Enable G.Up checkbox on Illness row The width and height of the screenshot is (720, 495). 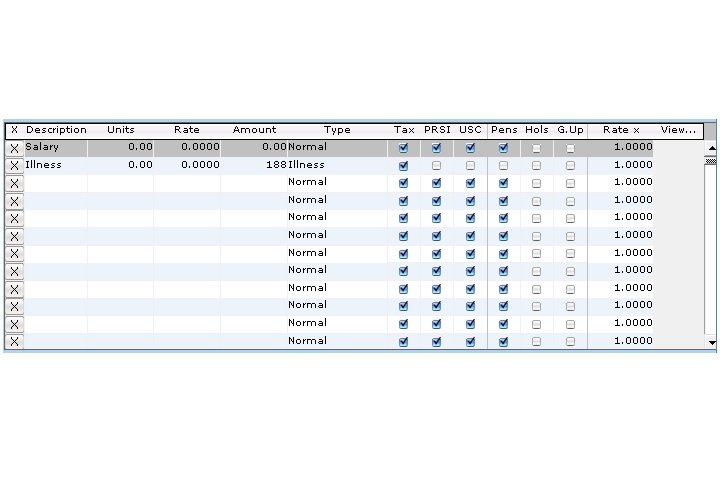(x=570, y=166)
